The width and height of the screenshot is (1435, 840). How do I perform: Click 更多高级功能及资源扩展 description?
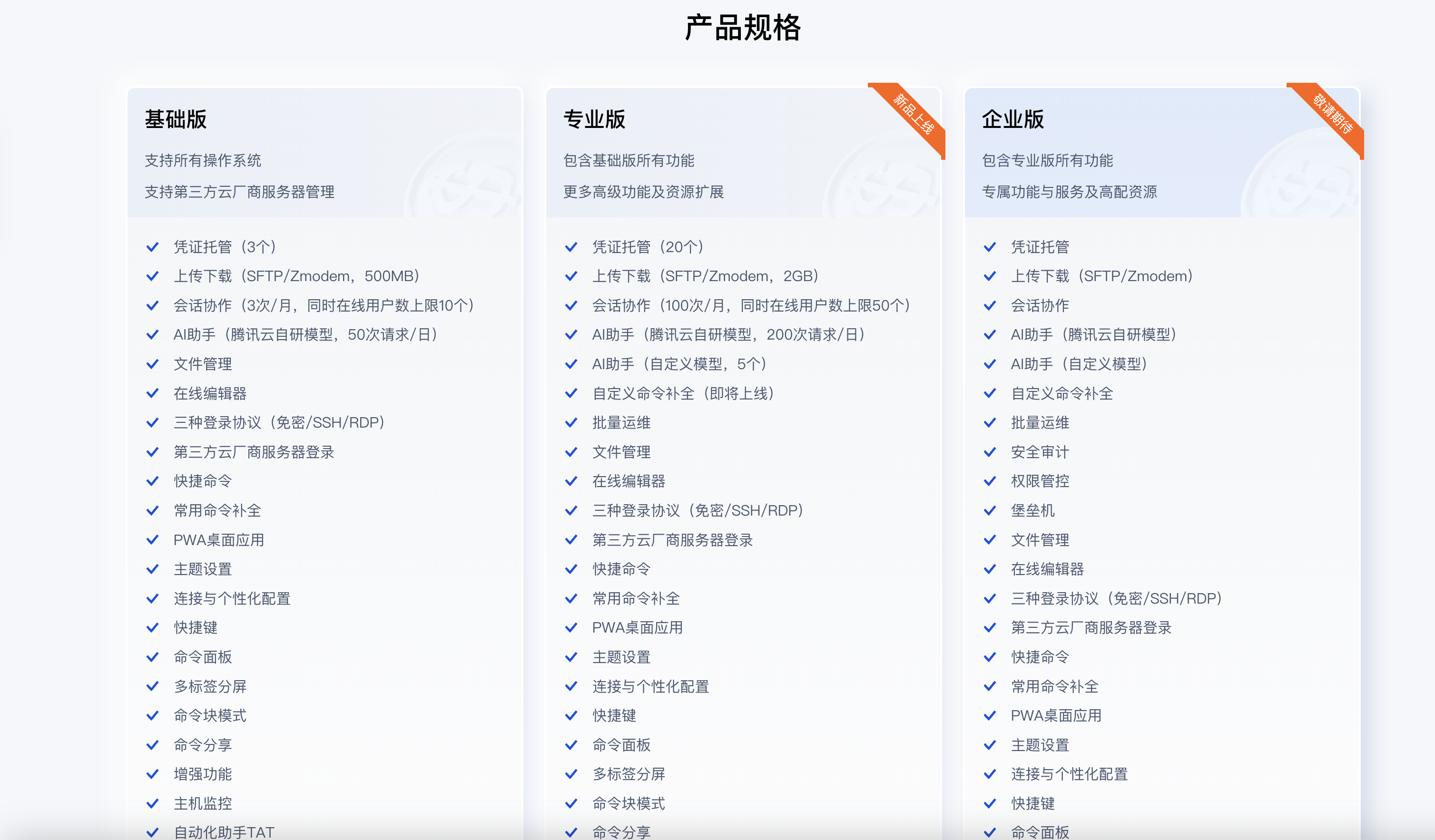(643, 192)
